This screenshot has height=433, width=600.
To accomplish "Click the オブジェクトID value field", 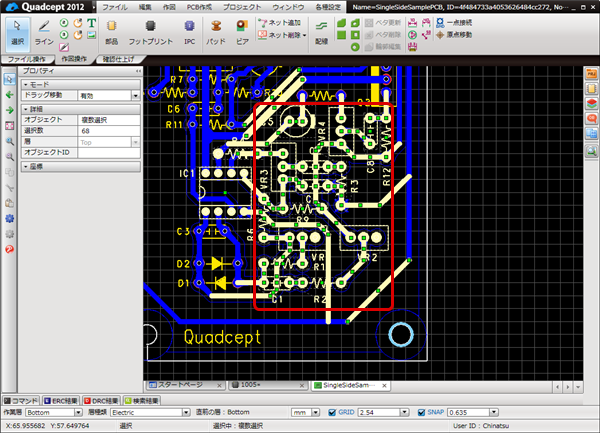I will coord(109,152).
